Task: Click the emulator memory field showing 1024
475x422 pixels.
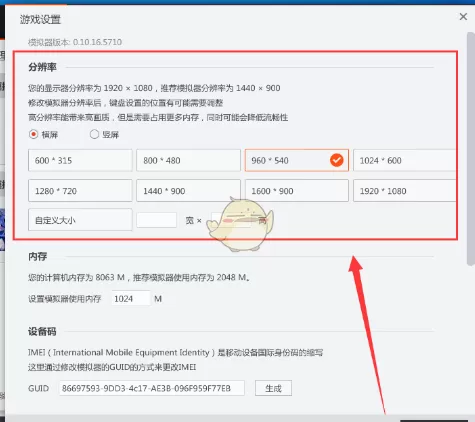Action: tap(131, 298)
